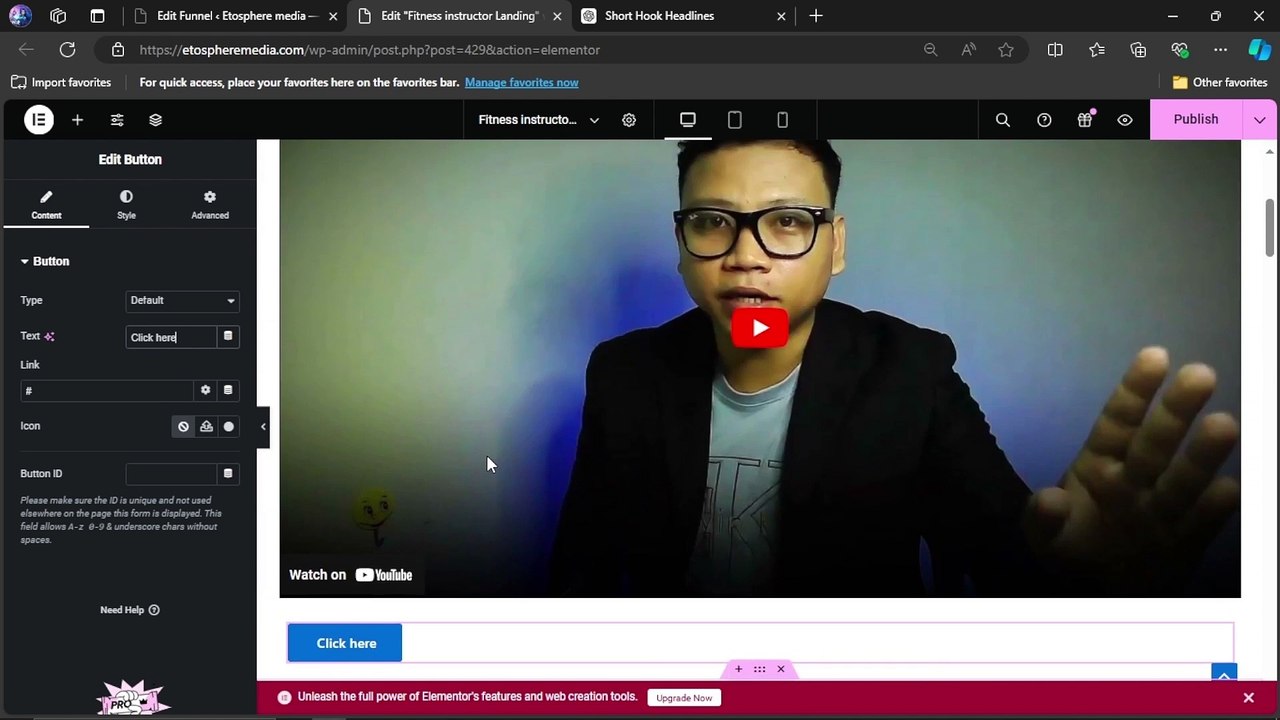Click the Read aloud icon
This screenshot has width=1280, height=720.
tap(969, 50)
